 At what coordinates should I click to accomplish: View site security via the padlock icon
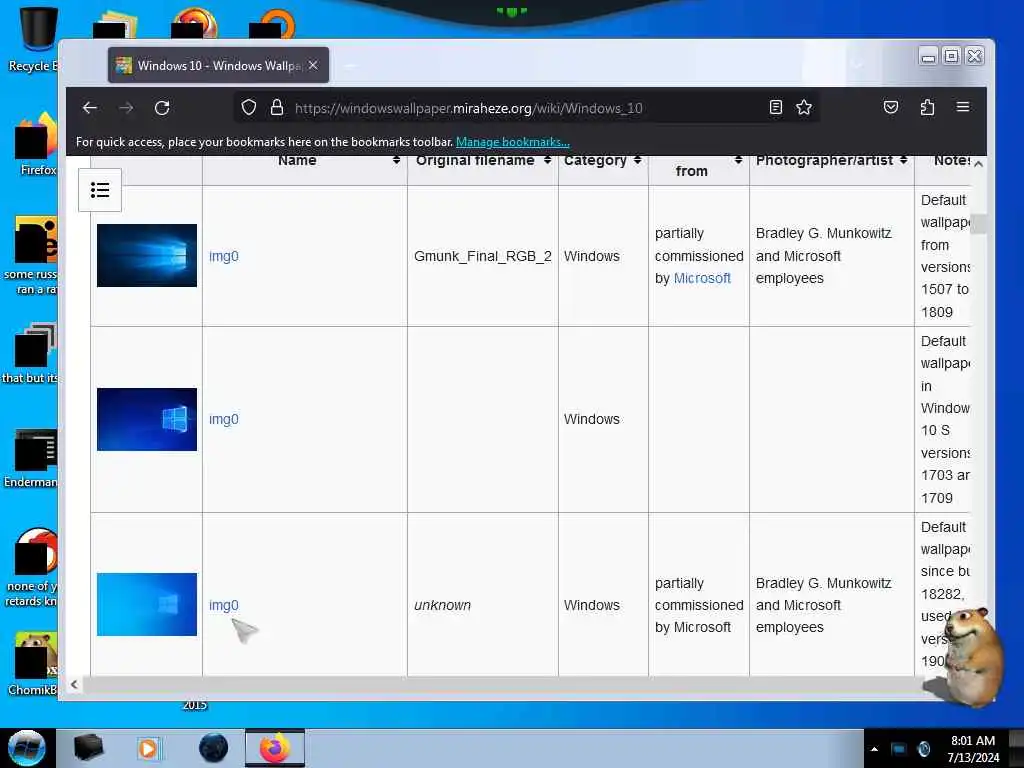click(277, 107)
